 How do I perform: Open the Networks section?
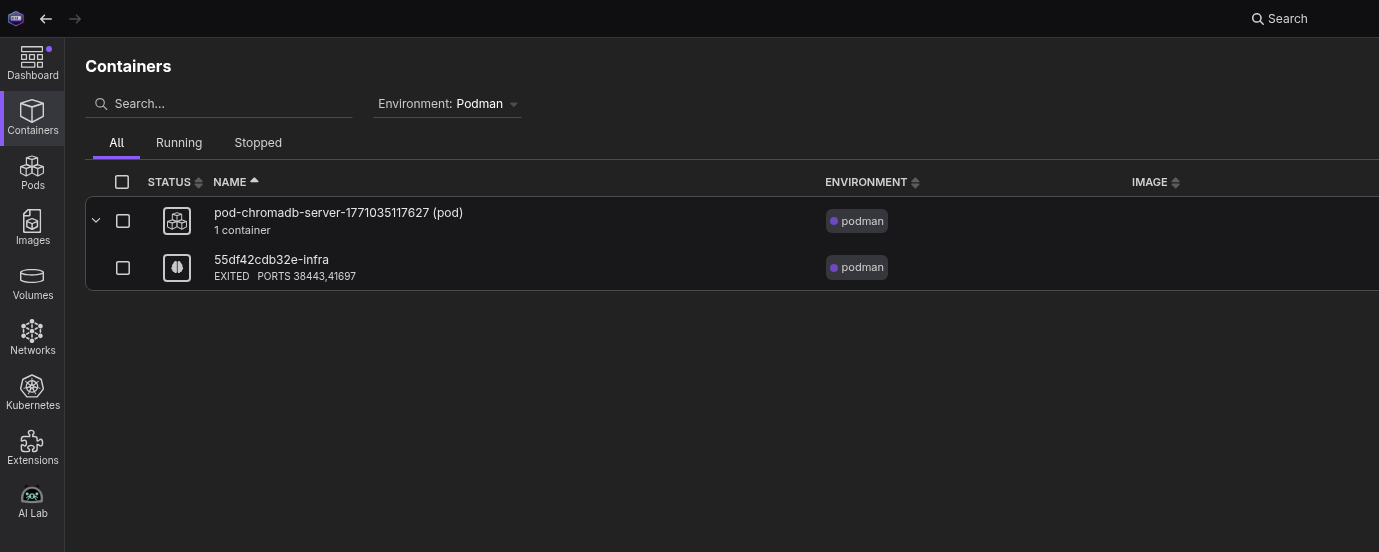(x=32, y=338)
